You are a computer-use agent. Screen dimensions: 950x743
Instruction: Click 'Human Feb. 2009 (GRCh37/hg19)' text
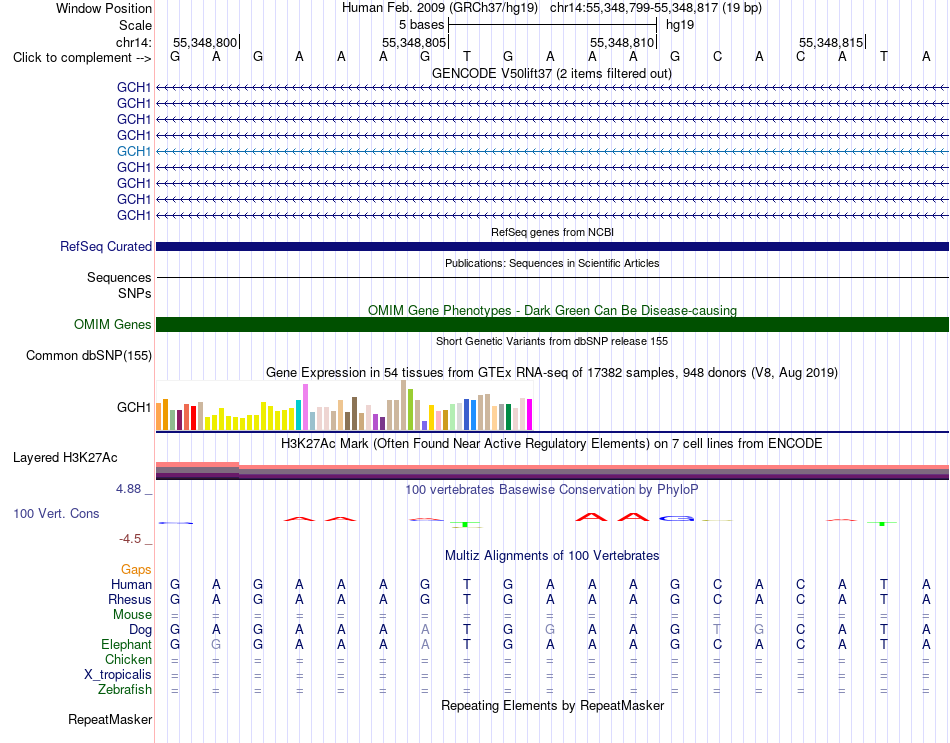tap(440, 8)
